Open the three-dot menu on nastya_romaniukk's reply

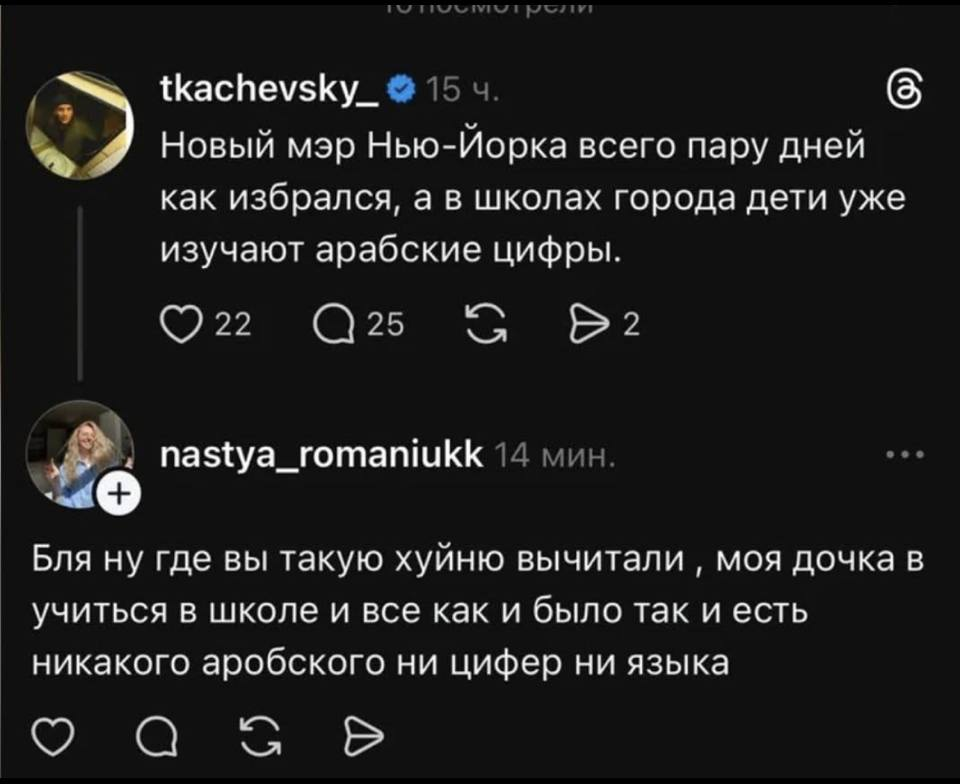tap(907, 457)
